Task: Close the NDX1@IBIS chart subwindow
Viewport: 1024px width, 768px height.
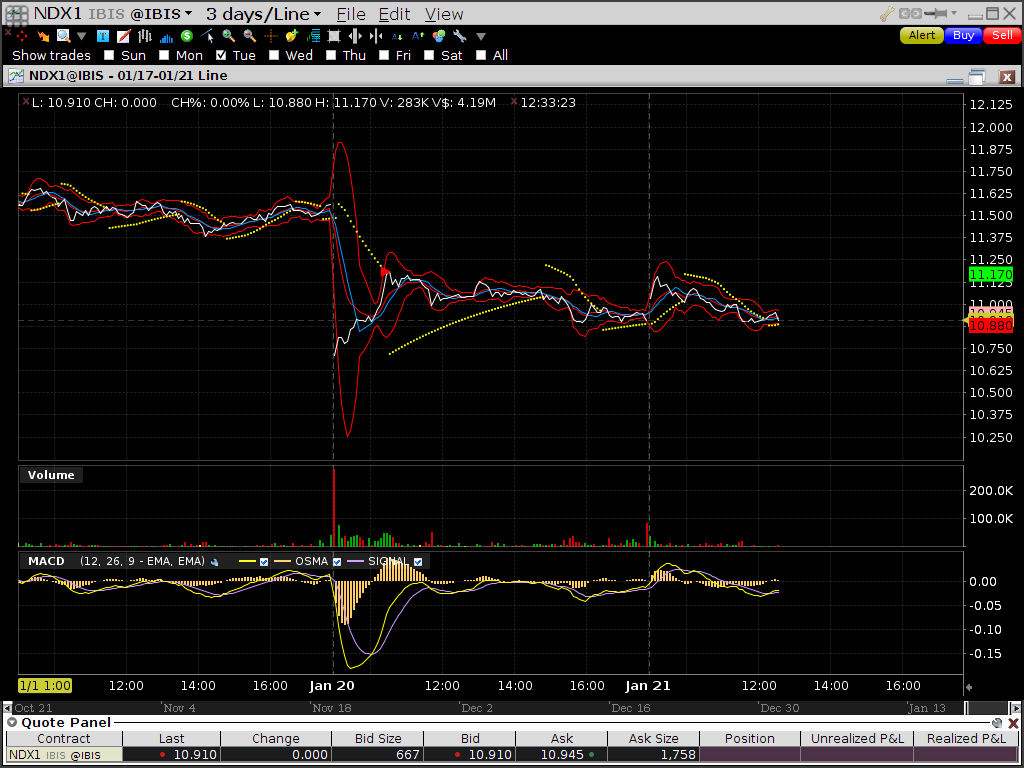Action: (1006, 77)
